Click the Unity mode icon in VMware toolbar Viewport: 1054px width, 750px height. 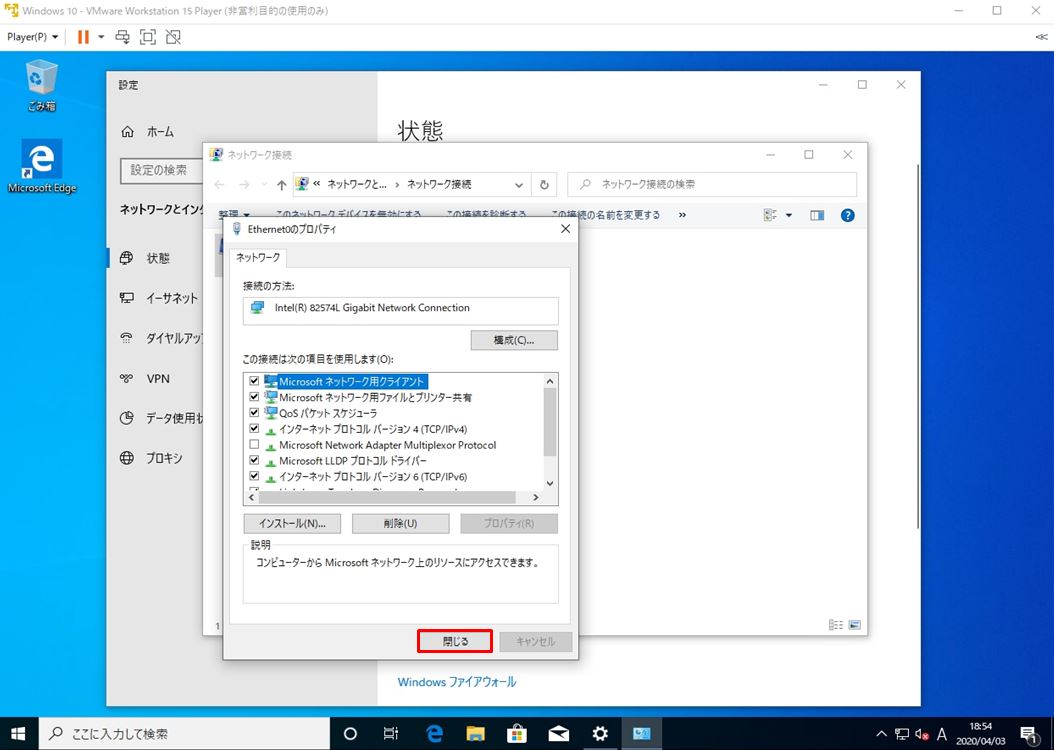[173, 37]
